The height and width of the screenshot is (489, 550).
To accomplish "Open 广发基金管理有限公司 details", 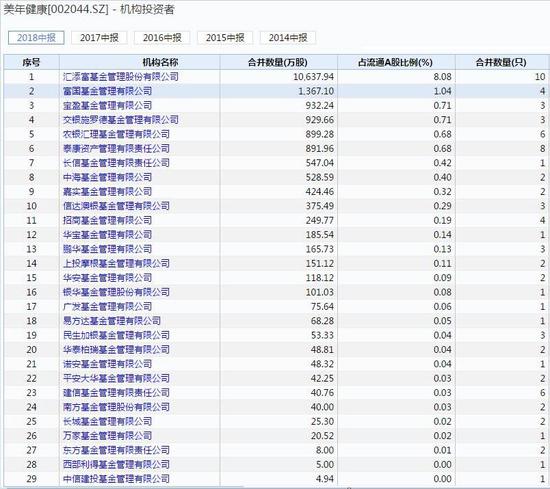I will pyautogui.click(x=107, y=307).
